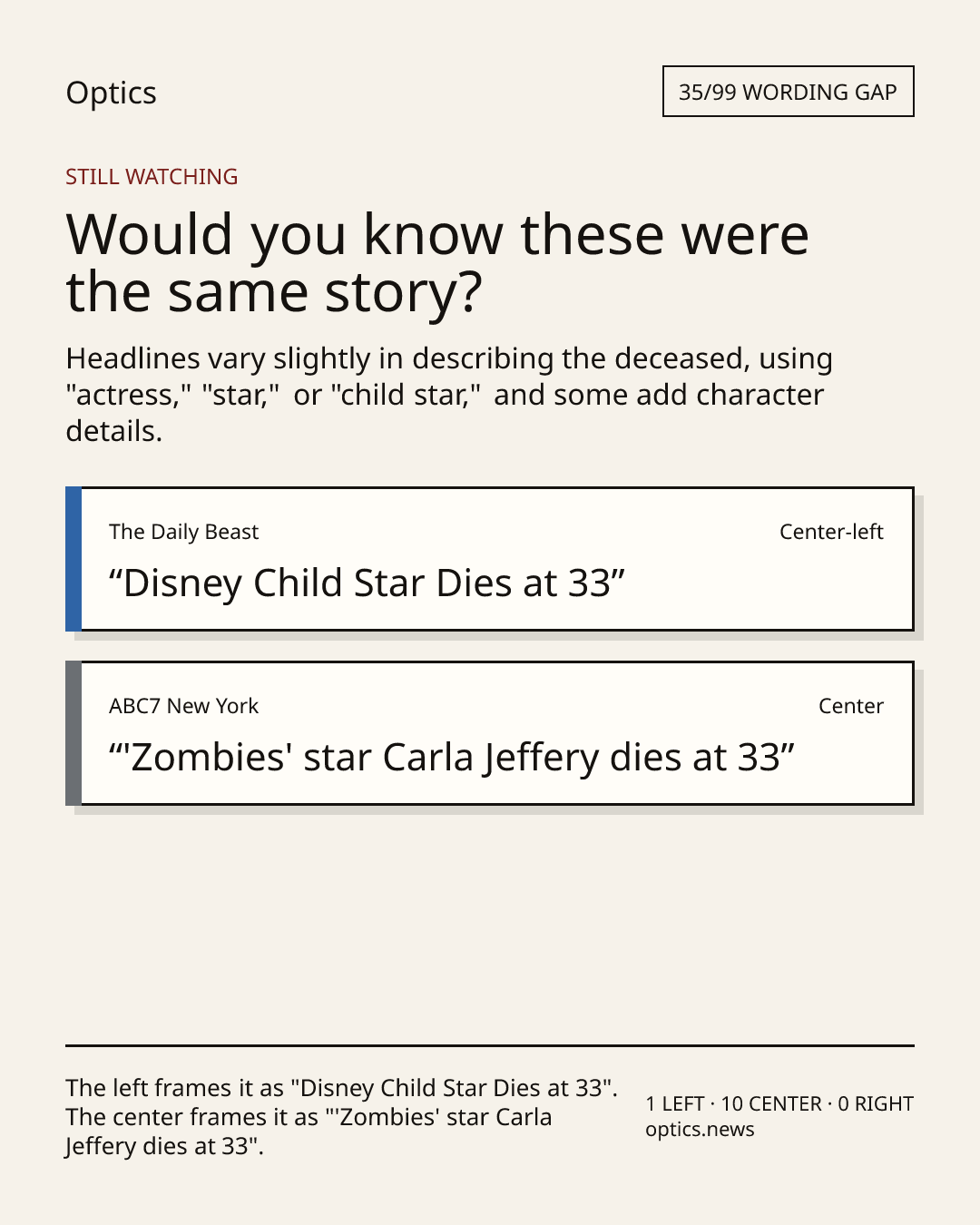Click the summary paragraph about headlines varying
Image resolution: width=980 pixels, height=1225 pixels.
tap(449, 395)
